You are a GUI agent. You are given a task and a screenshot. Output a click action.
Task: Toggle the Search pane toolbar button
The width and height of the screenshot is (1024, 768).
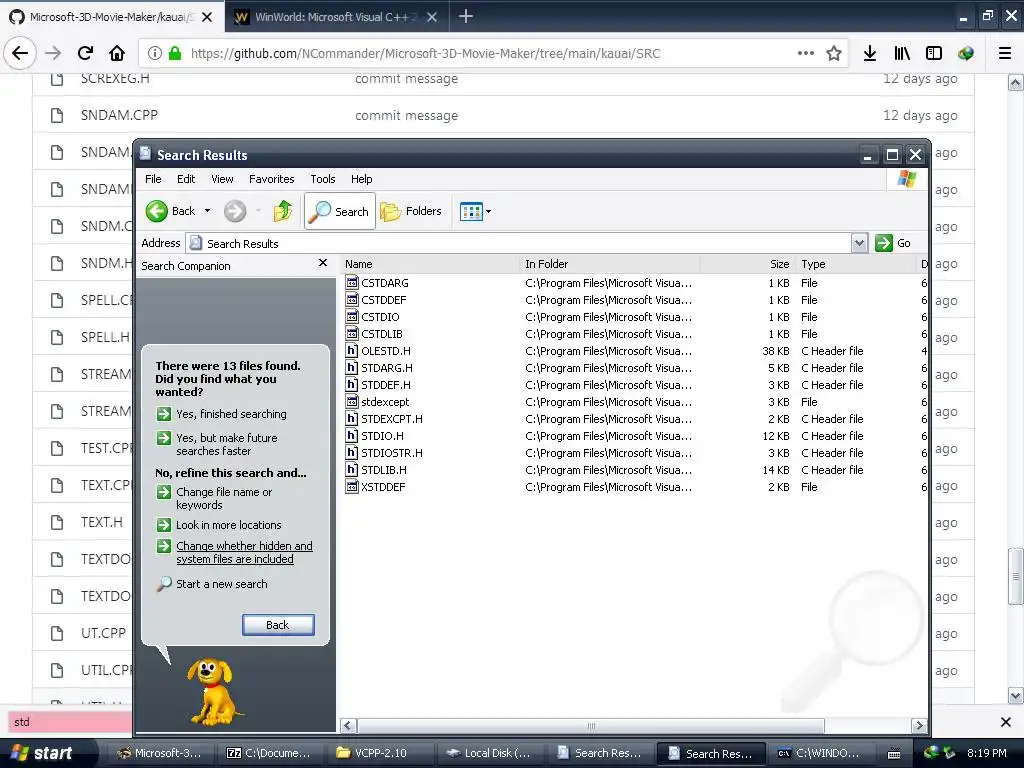pos(340,211)
